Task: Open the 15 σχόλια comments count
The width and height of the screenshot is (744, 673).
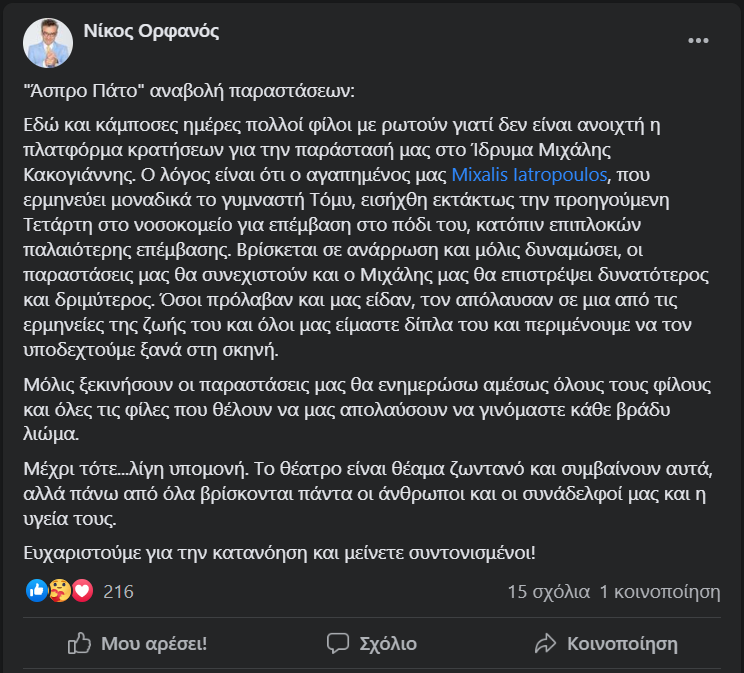Action: pos(549,592)
